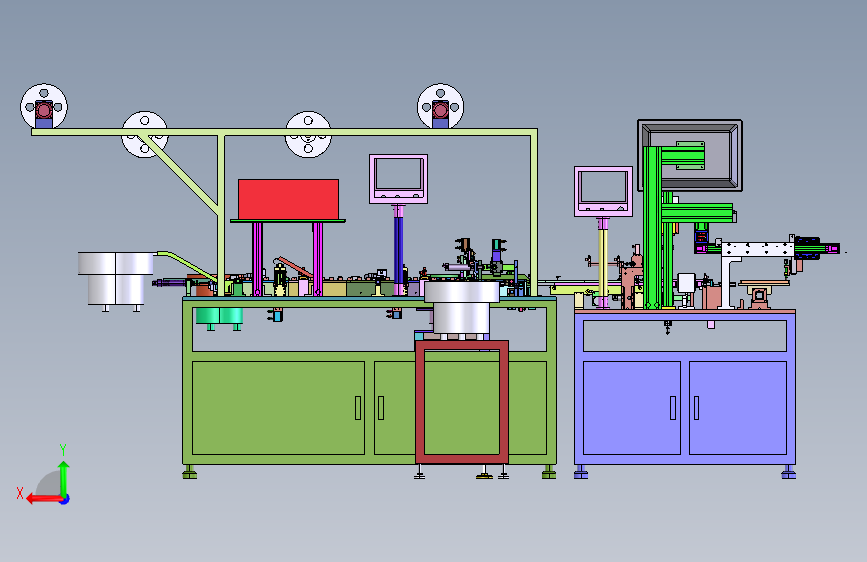
Task: Select the left magenta support post
Action: [x=257, y=259]
